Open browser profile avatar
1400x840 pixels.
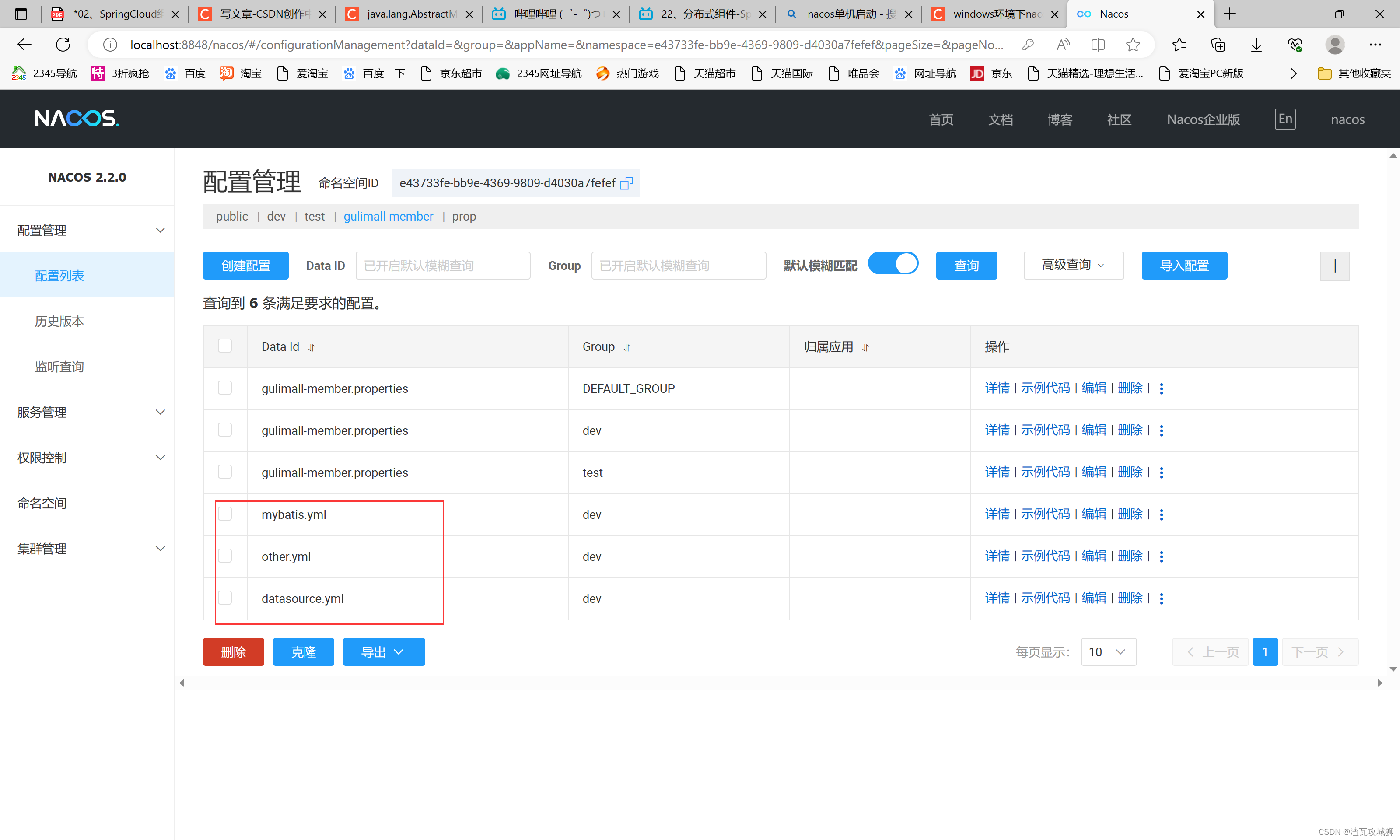1334,44
